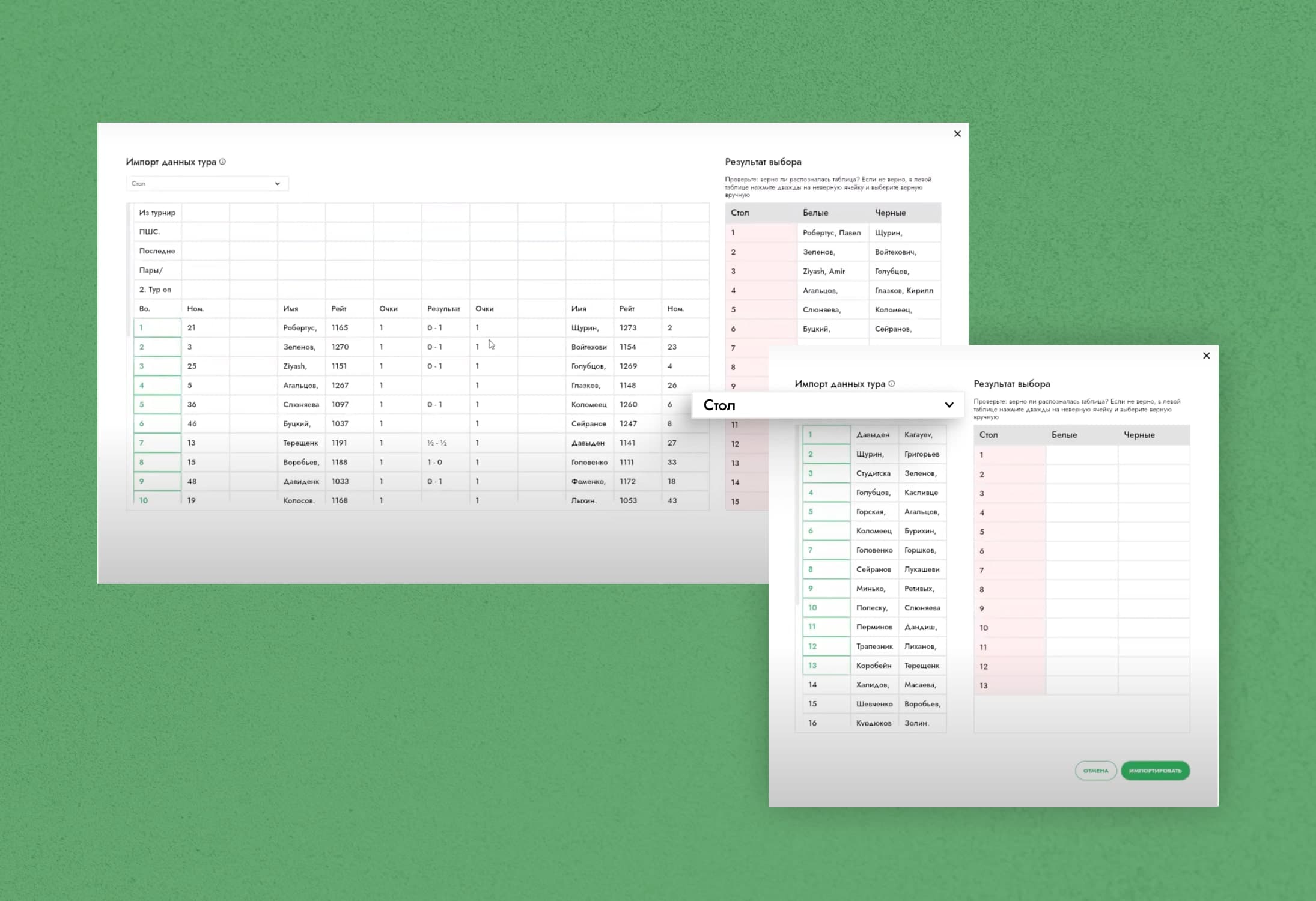Click '2. Тур on' cell
Image resolution: width=1316 pixels, height=901 pixels.
157,290
